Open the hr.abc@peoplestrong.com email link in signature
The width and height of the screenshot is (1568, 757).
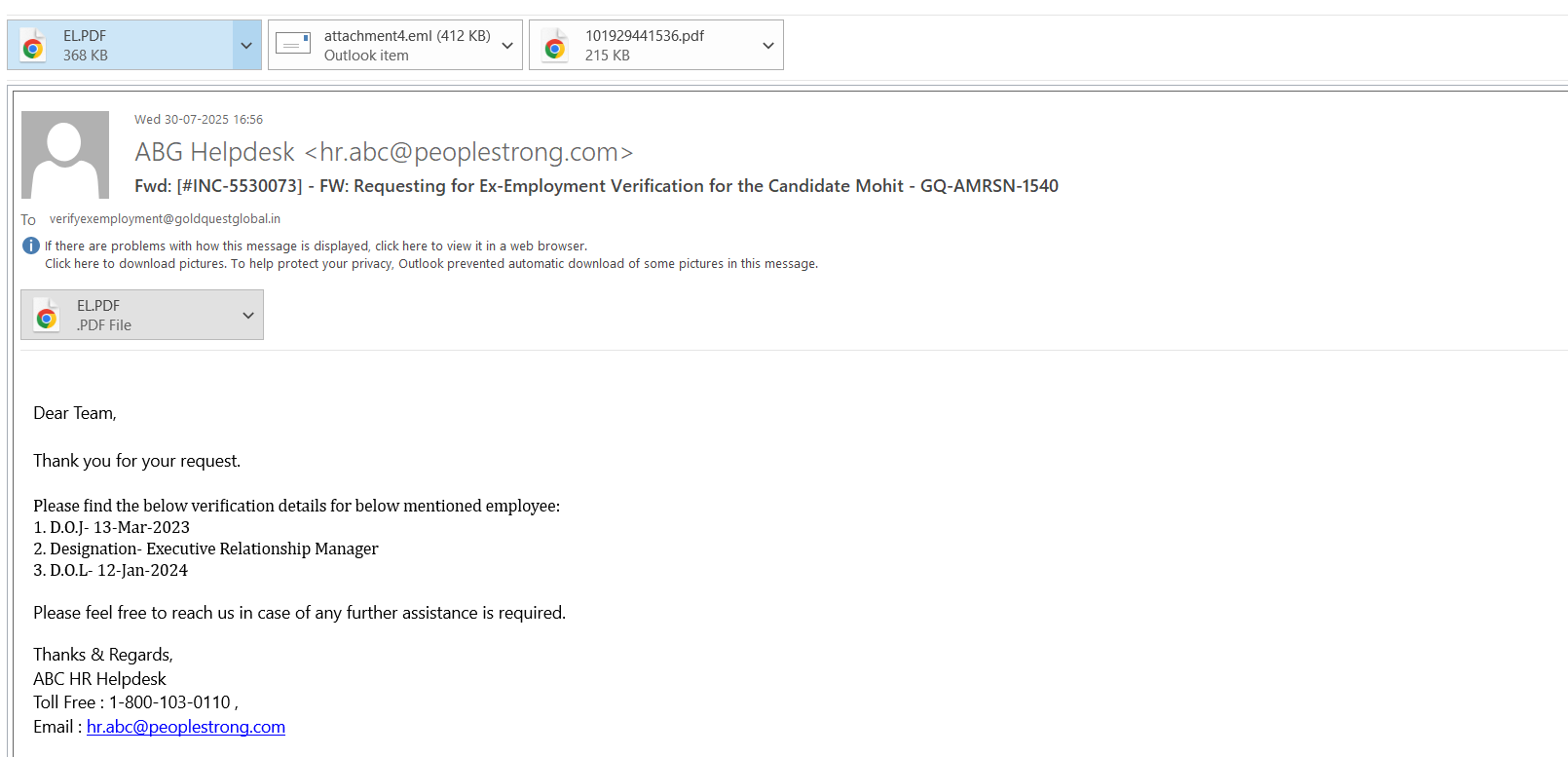(x=186, y=727)
